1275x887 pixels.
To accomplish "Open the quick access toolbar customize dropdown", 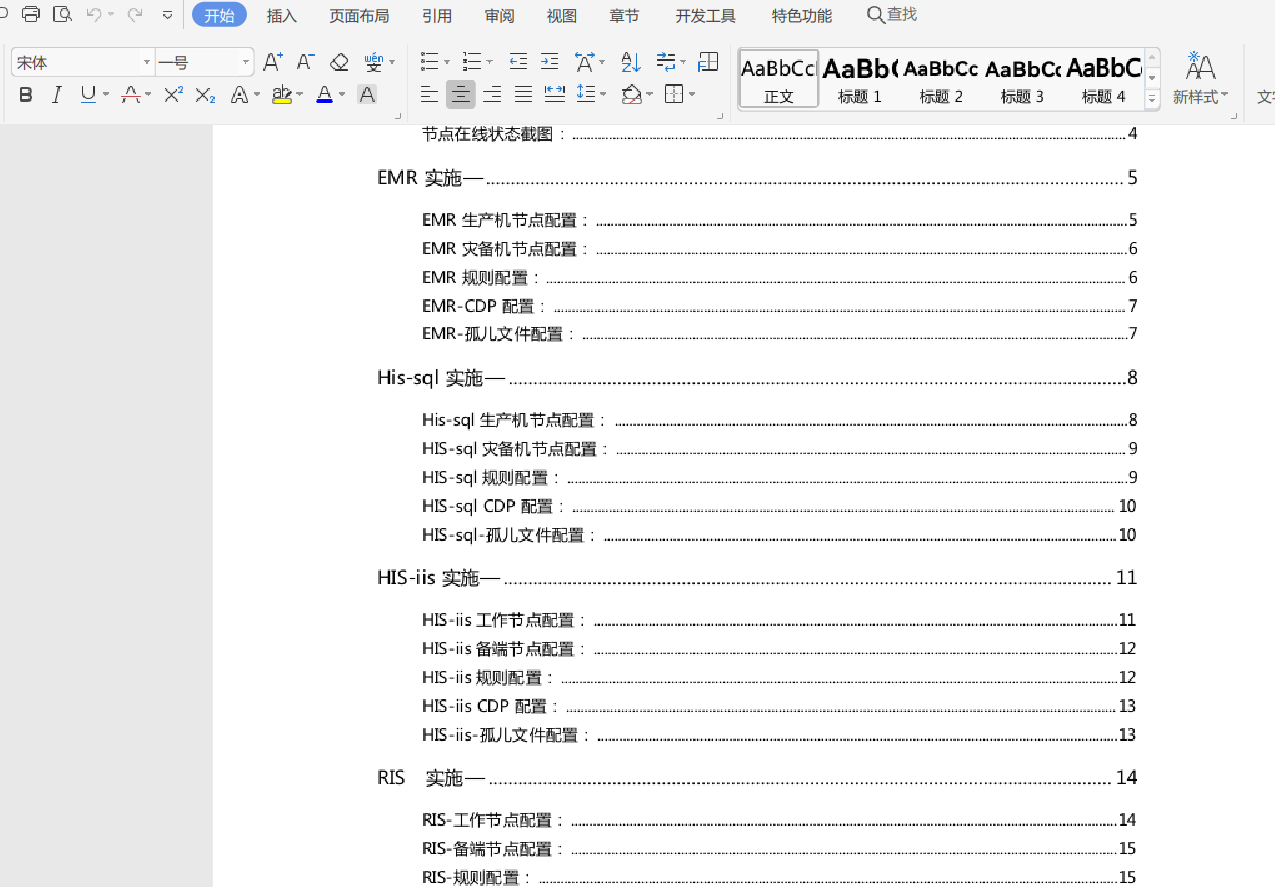I will point(167,15).
